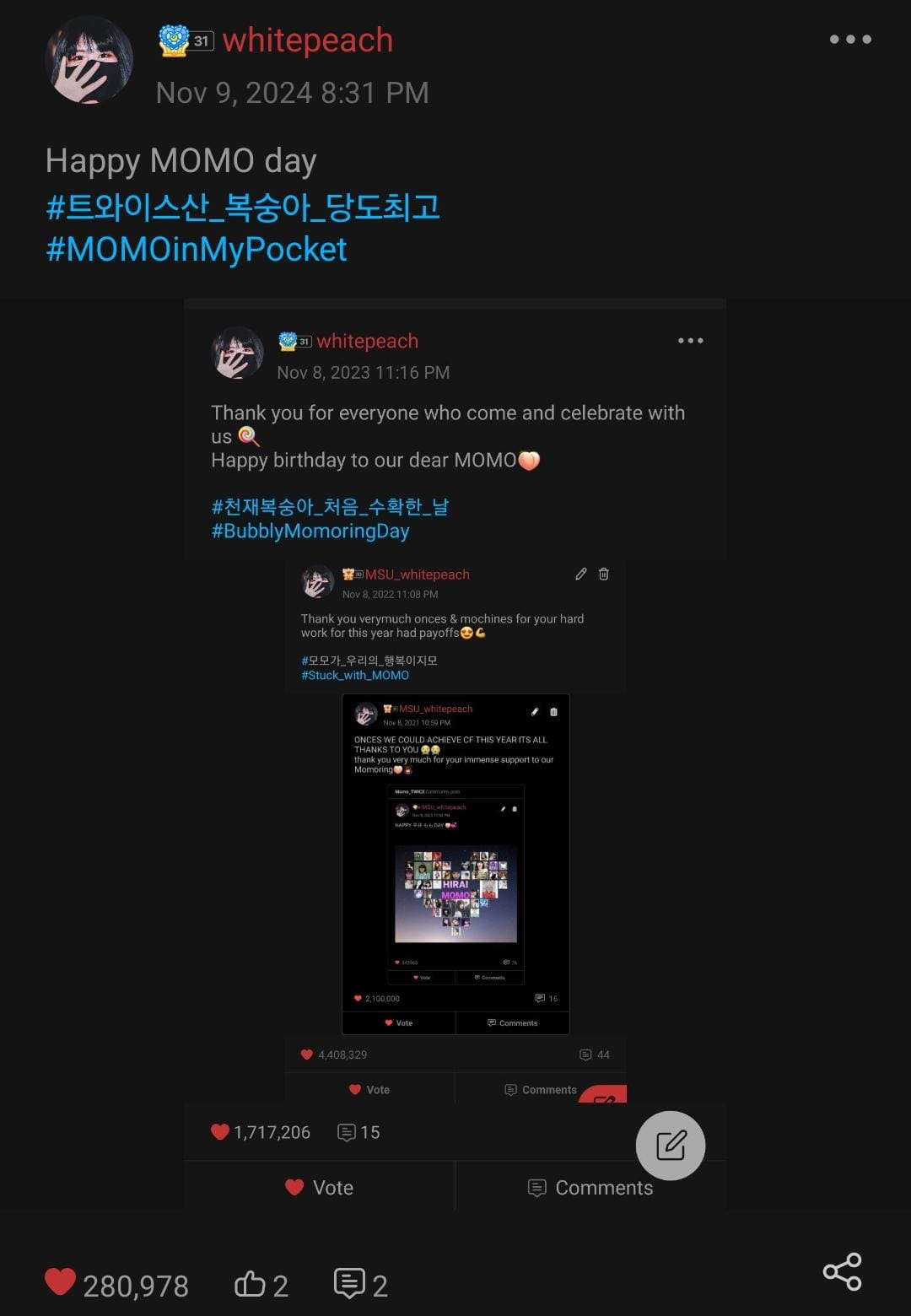This screenshot has height=1316, width=911.
Task: Tap the trash delete icon on 2022 post
Action: pyautogui.click(x=604, y=574)
